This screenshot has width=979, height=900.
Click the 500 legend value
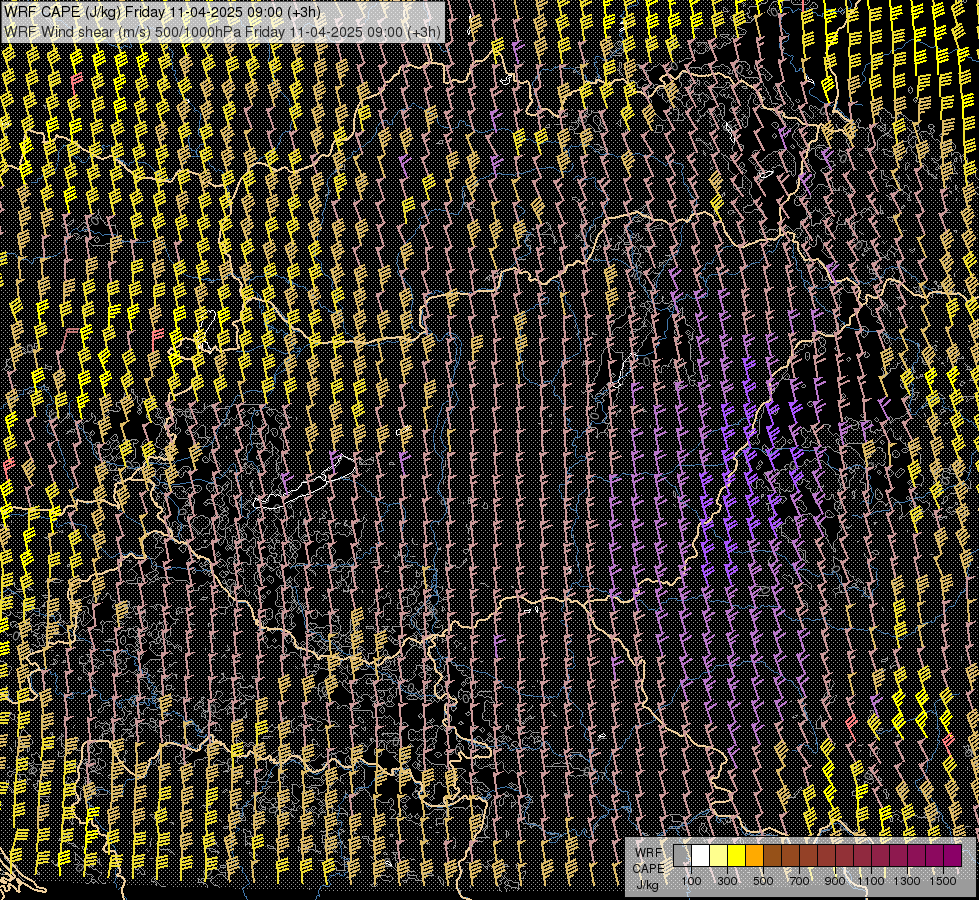[763, 881]
